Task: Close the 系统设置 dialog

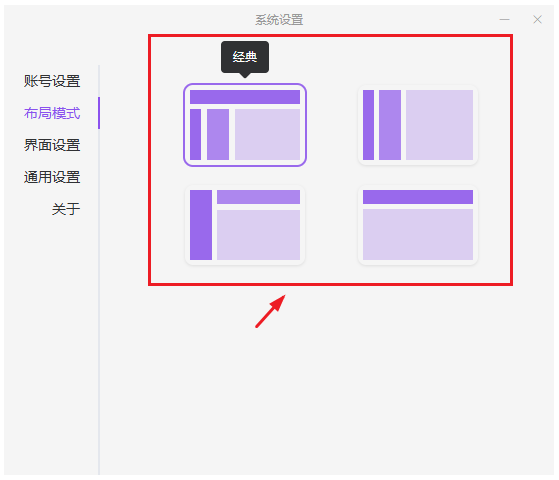Action: pyautogui.click(x=538, y=20)
